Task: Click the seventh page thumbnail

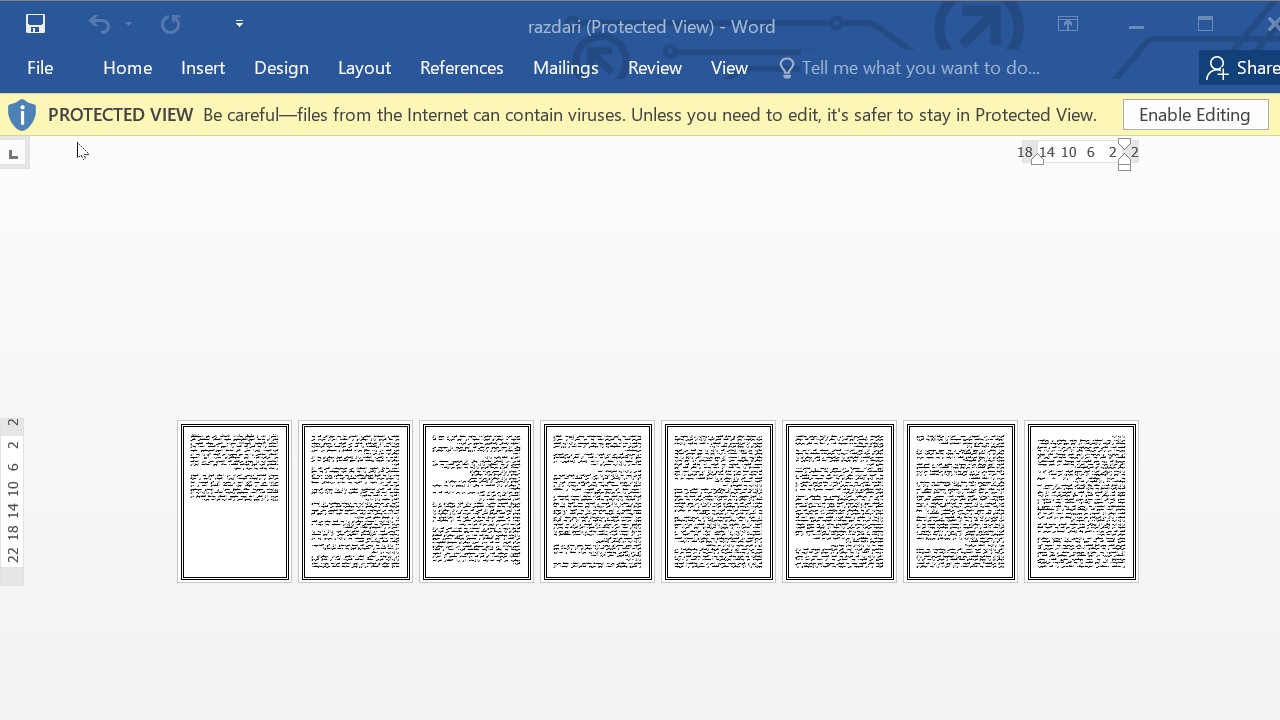Action: (x=961, y=502)
